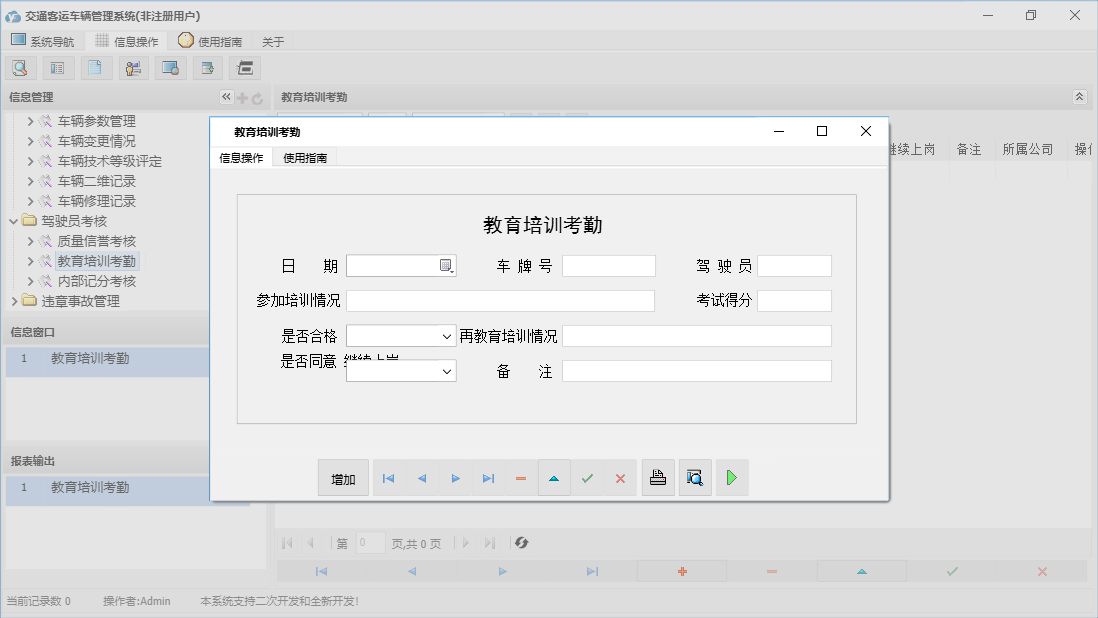Viewport: 1098px width, 618px height.
Task: Collapse the 驾驶员考核 tree node
Action: point(14,220)
